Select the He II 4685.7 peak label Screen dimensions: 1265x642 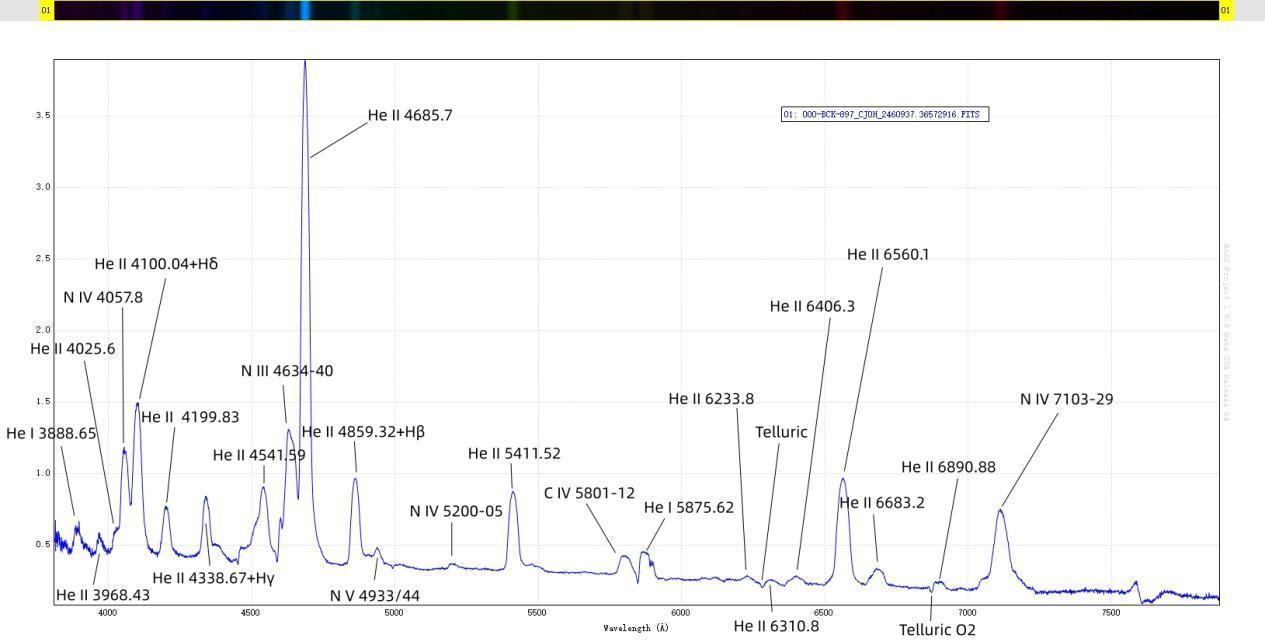(410, 115)
